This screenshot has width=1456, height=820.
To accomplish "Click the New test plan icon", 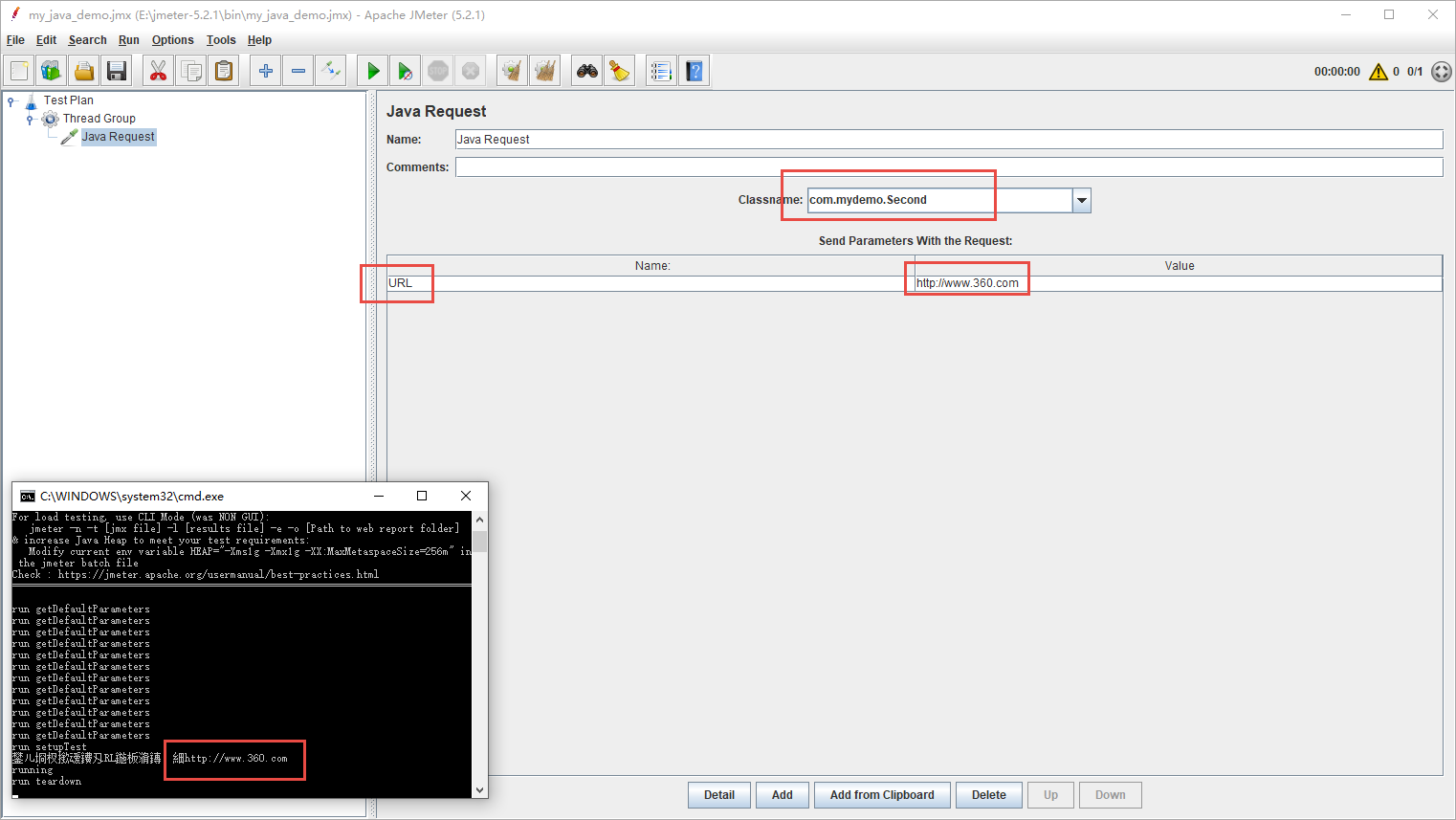I will (19, 71).
